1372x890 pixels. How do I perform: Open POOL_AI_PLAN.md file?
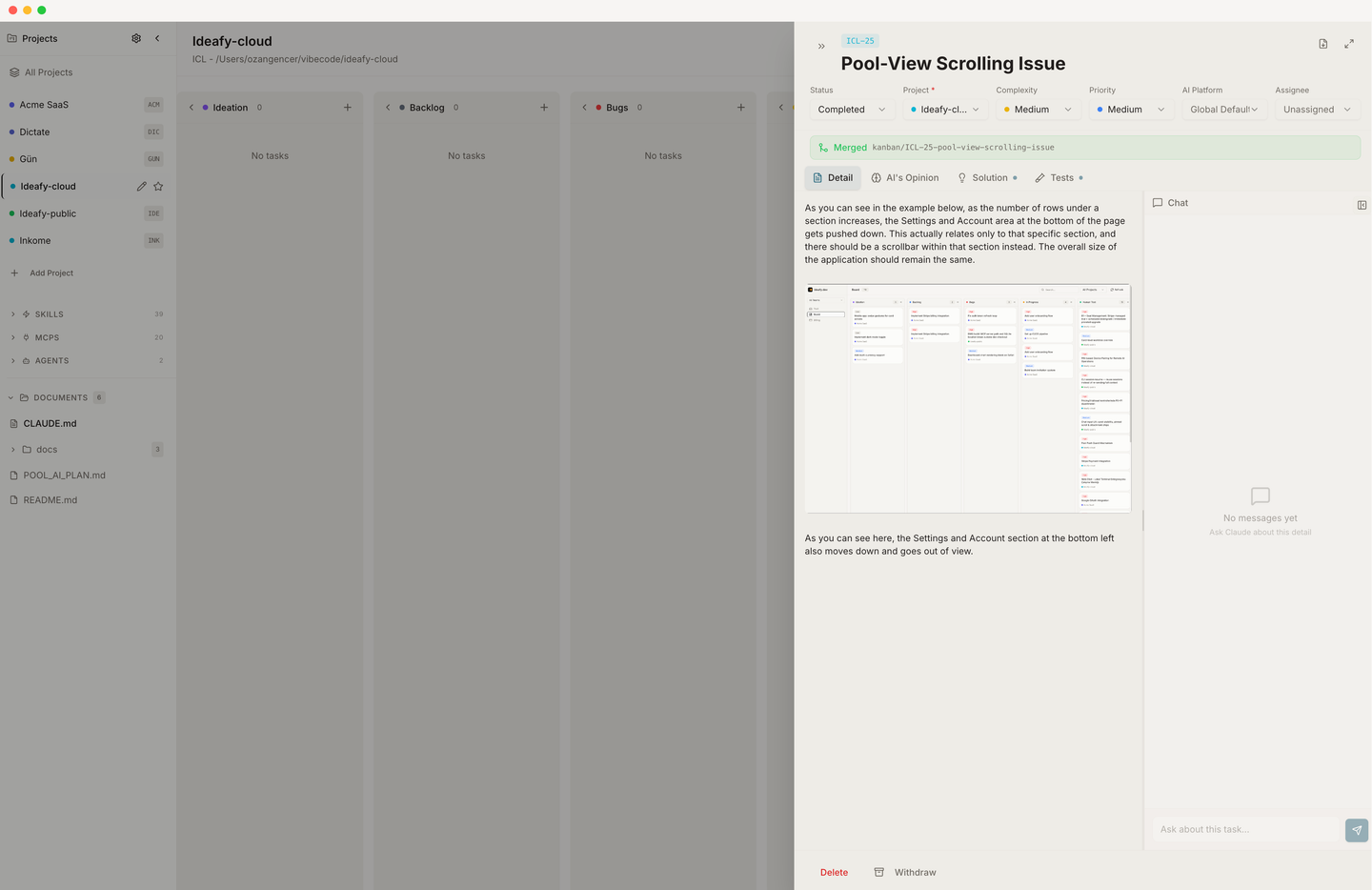pyautogui.click(x=64, y=475)
